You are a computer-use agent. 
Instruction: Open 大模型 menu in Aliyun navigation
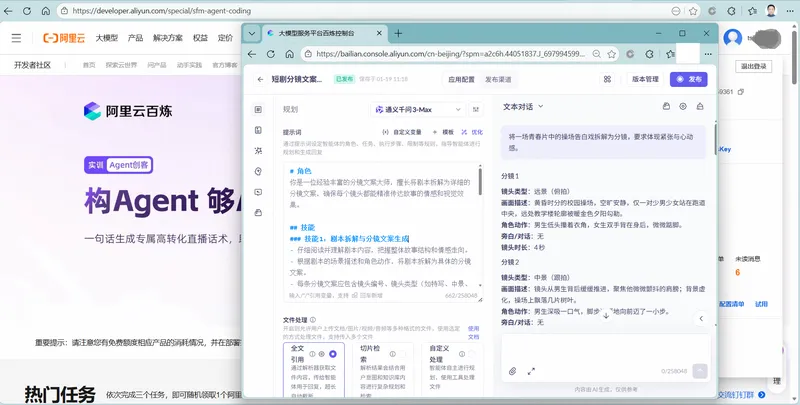coord(107,38)
